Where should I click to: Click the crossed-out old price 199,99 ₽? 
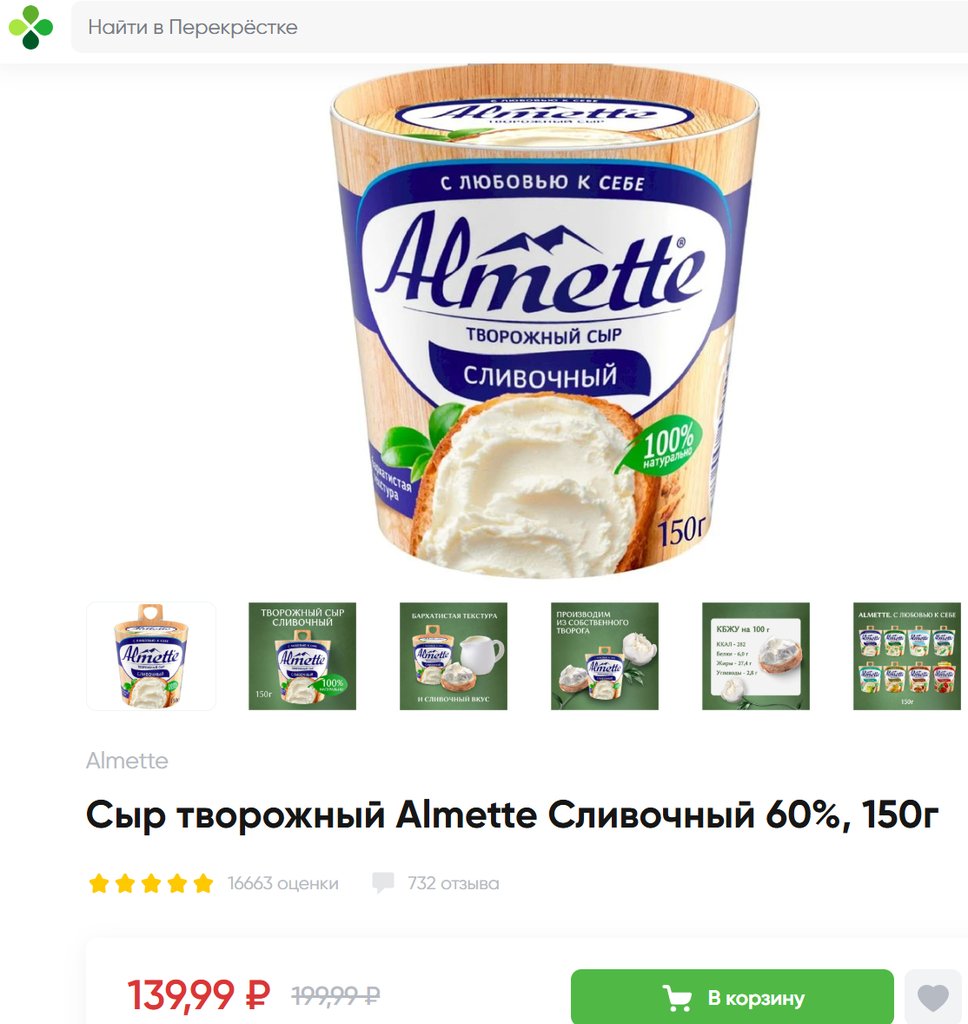(336, 995)
